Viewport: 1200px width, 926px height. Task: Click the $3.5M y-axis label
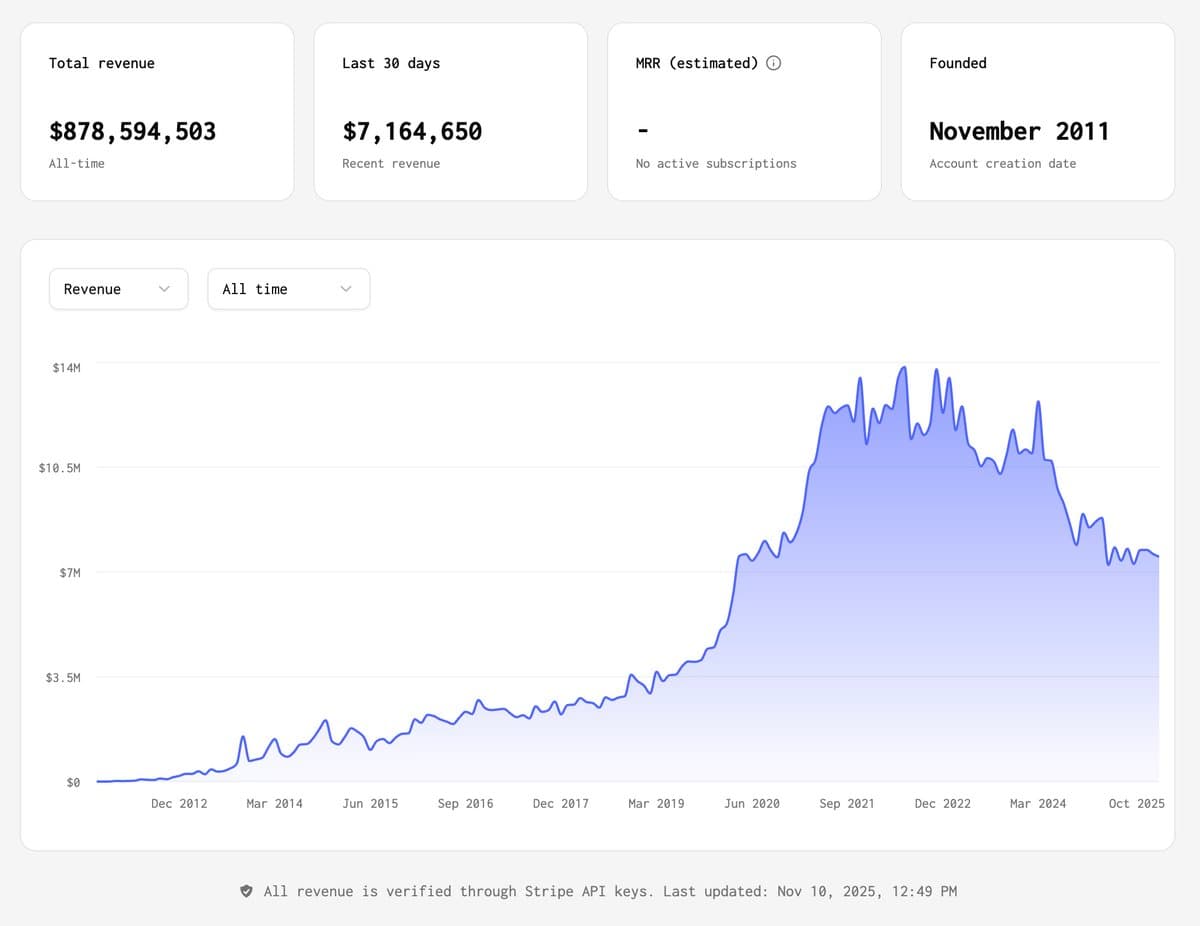tap(63, 678)
